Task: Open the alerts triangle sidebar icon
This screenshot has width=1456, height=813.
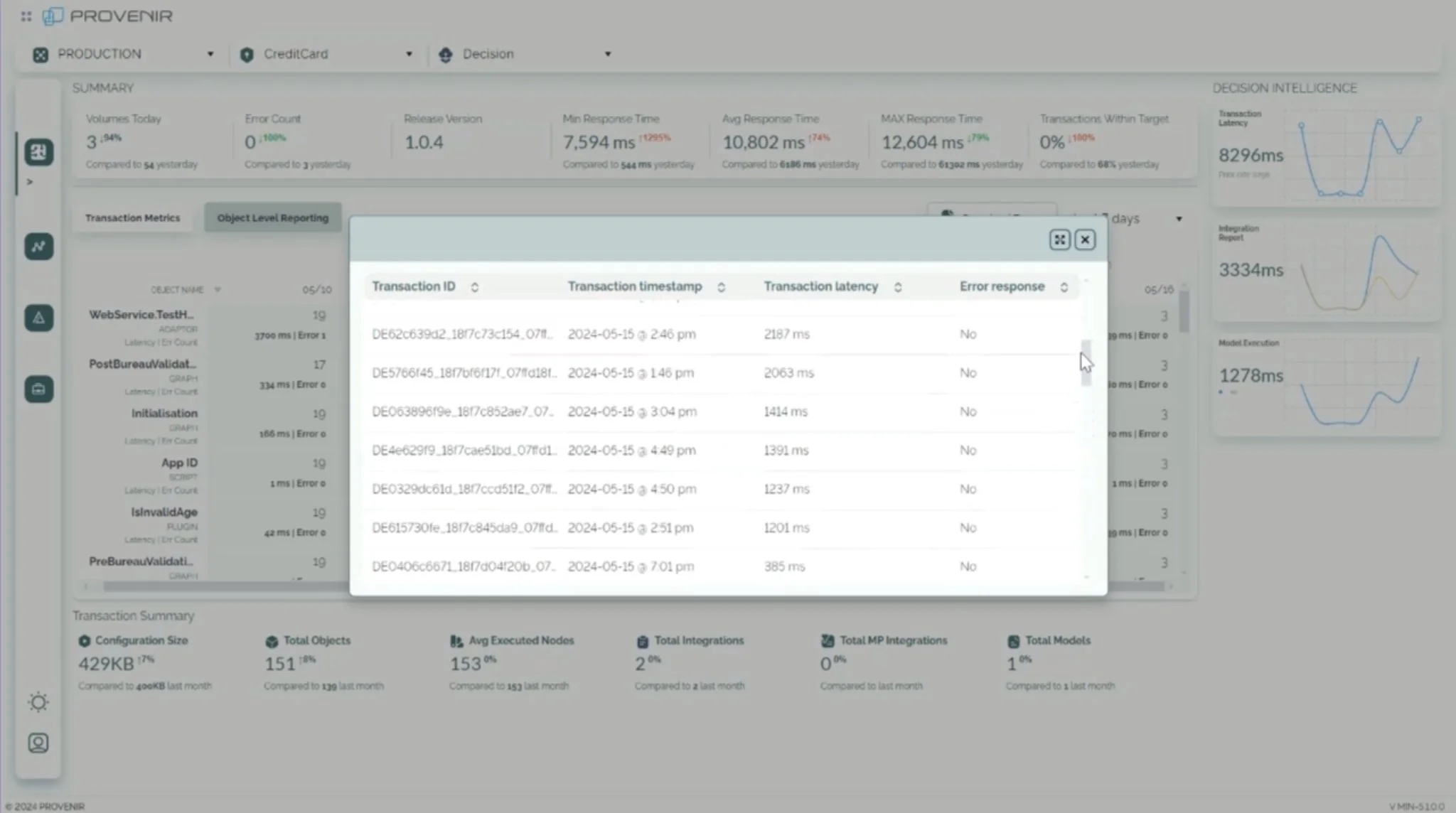Action: click(39, 318)
